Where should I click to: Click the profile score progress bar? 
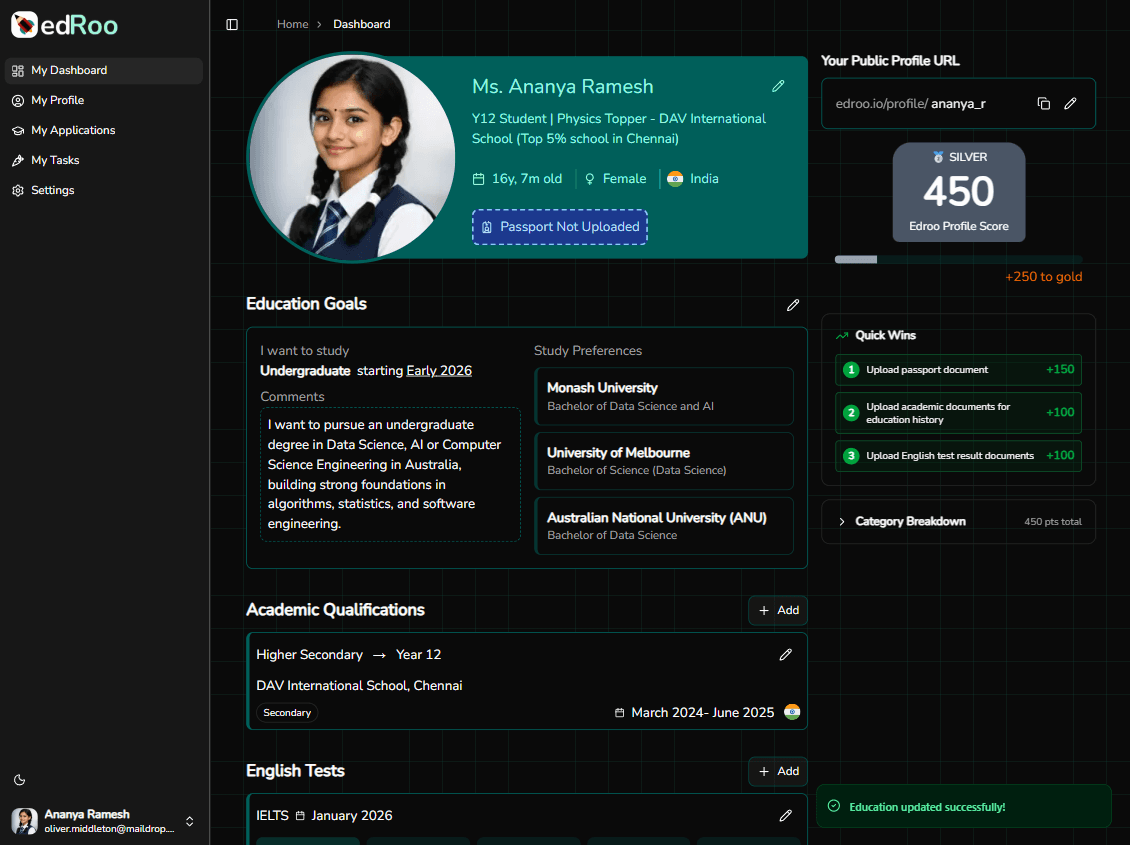point(959,259)
